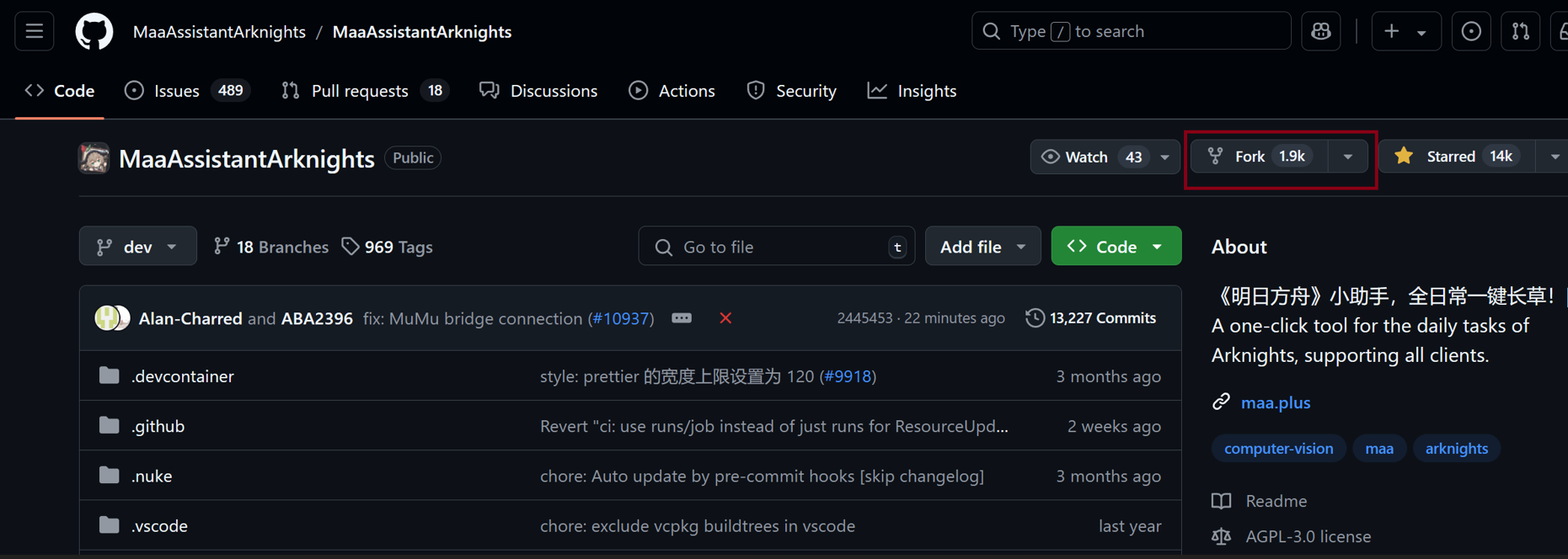Image resolution: width=1568 pixels, height=559 pixels.
Task: Toggle the Starred button
Action: coord(1457,157)
